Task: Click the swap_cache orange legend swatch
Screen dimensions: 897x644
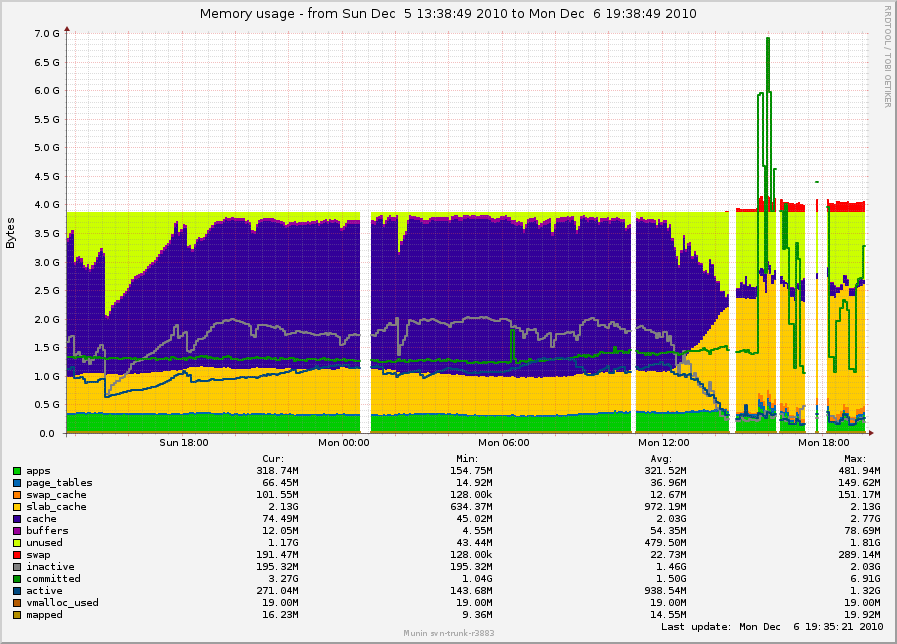Action: pyautogui.click(x=17, y=495)
